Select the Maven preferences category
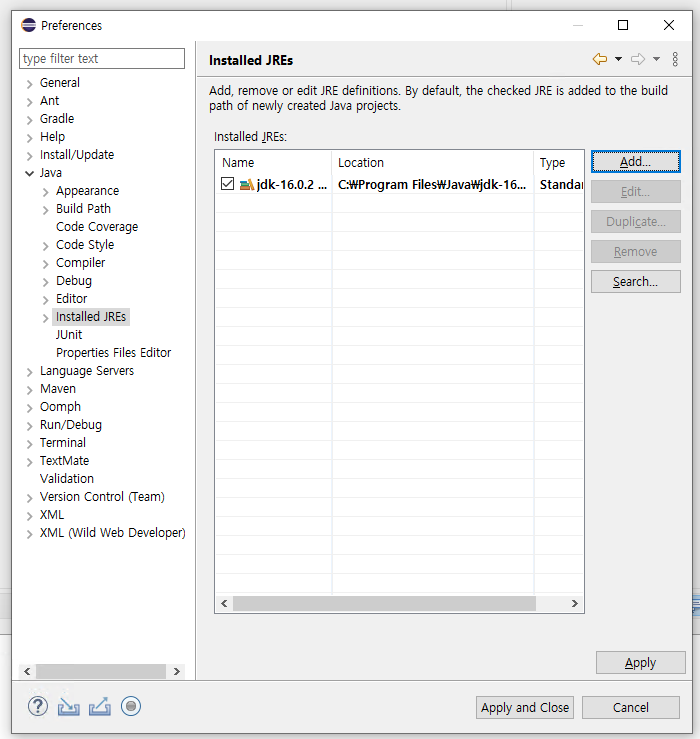The width and height of the screenshot is (700, 739). click(57, 389)
